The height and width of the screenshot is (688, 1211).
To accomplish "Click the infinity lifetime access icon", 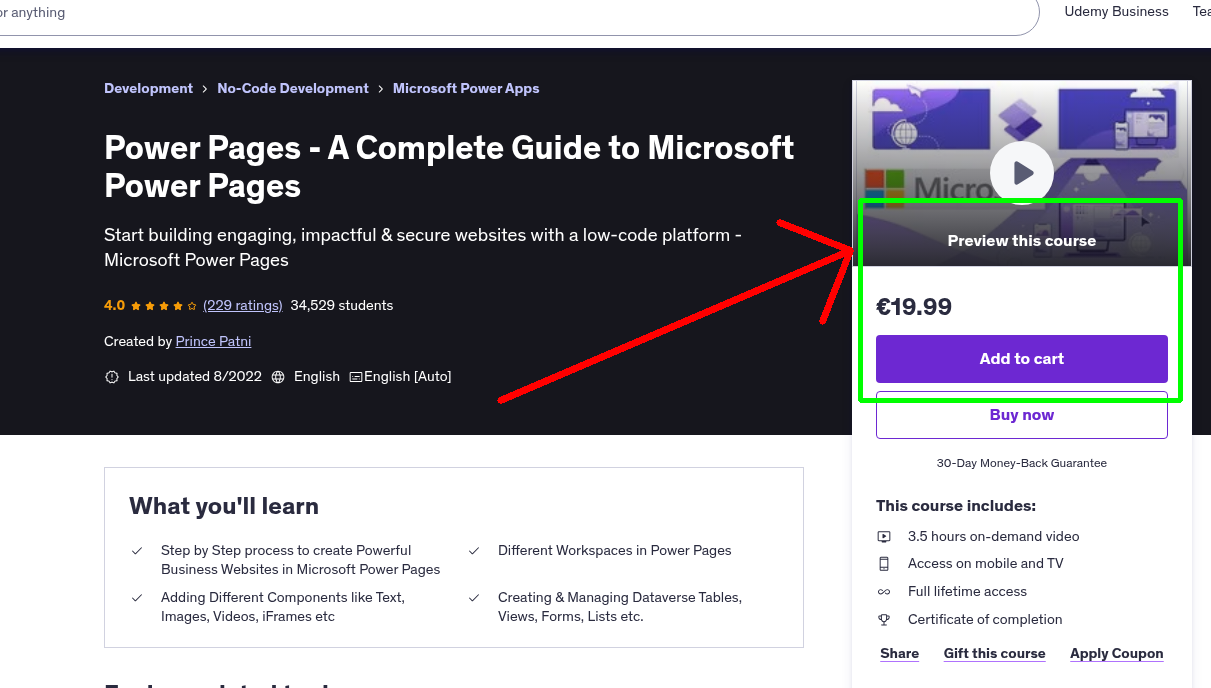I will pos(884,591).
